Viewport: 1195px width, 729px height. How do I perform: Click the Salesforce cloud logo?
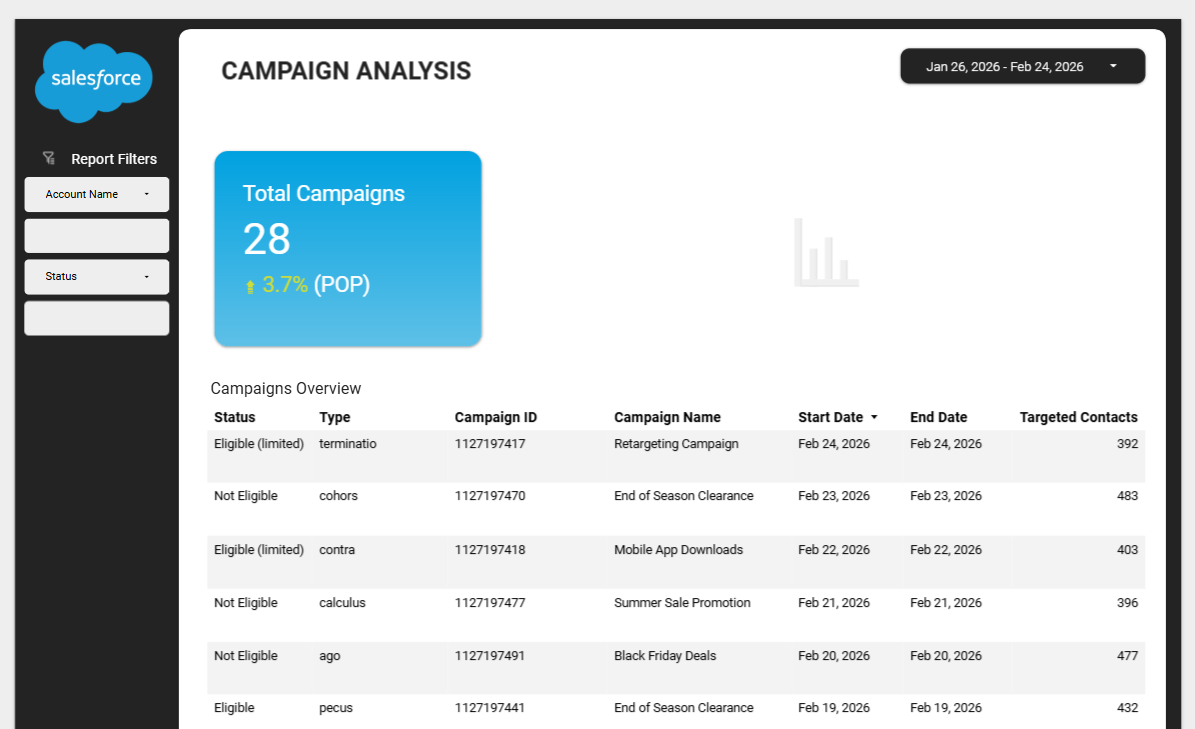(94, 81)
